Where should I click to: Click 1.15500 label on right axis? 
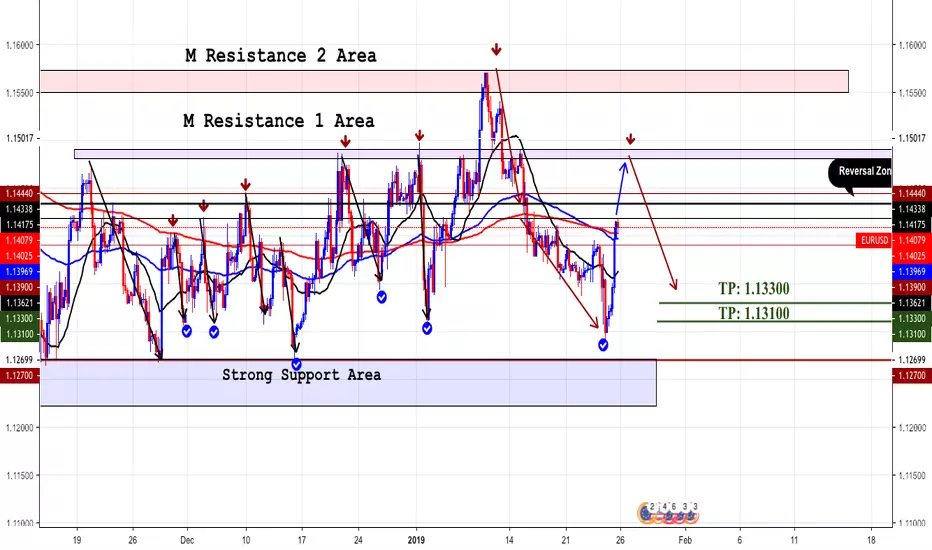[912, 92]
